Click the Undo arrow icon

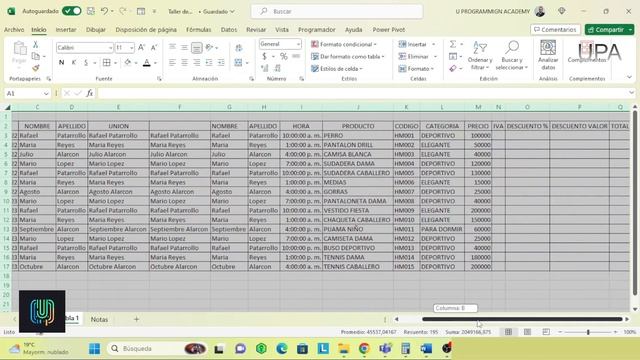coord(104,11)
